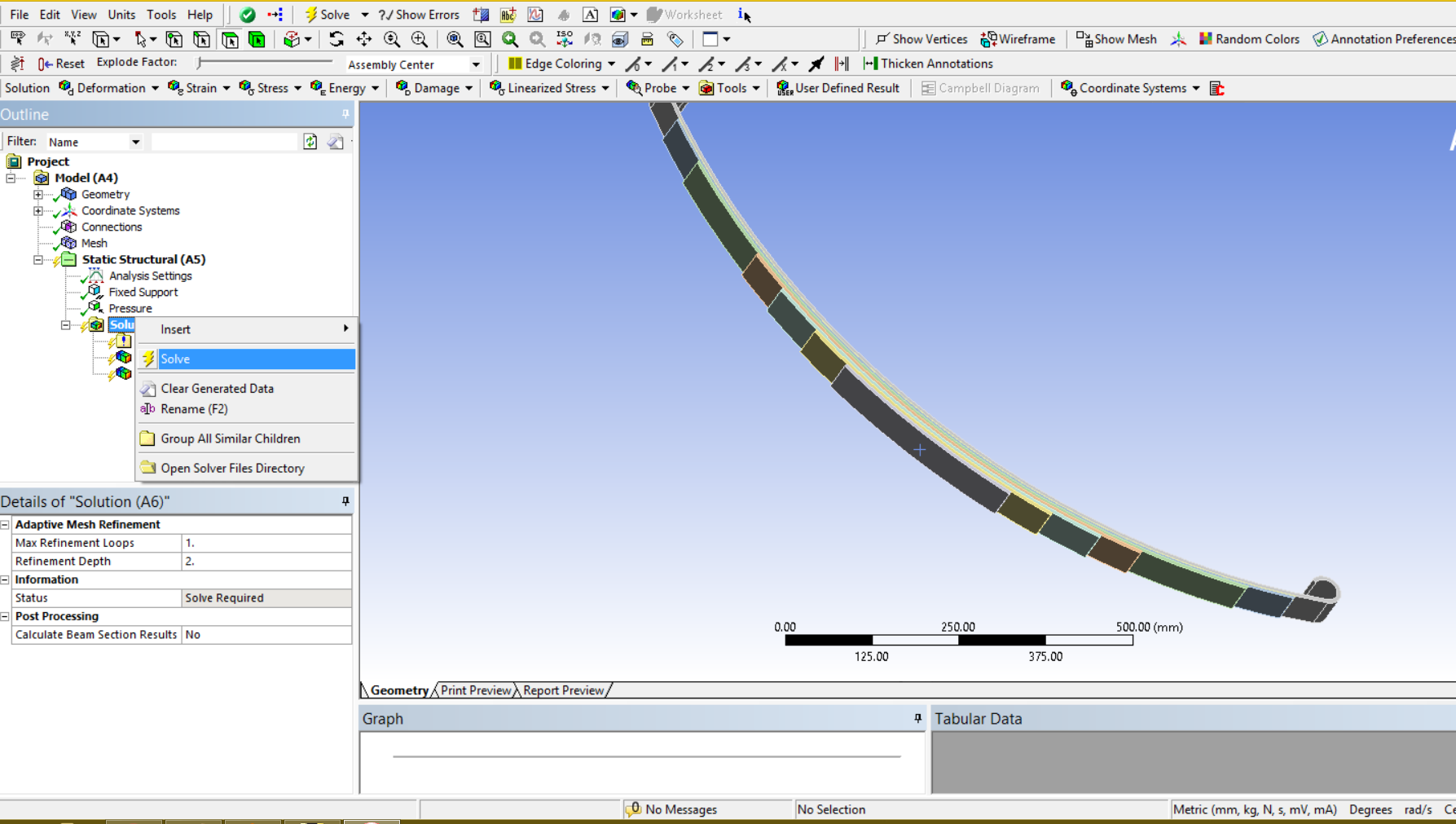Click the Show Errors button
Image resolution: width=1456 pixels, height=824 pixels.
(x=419, y=15)
